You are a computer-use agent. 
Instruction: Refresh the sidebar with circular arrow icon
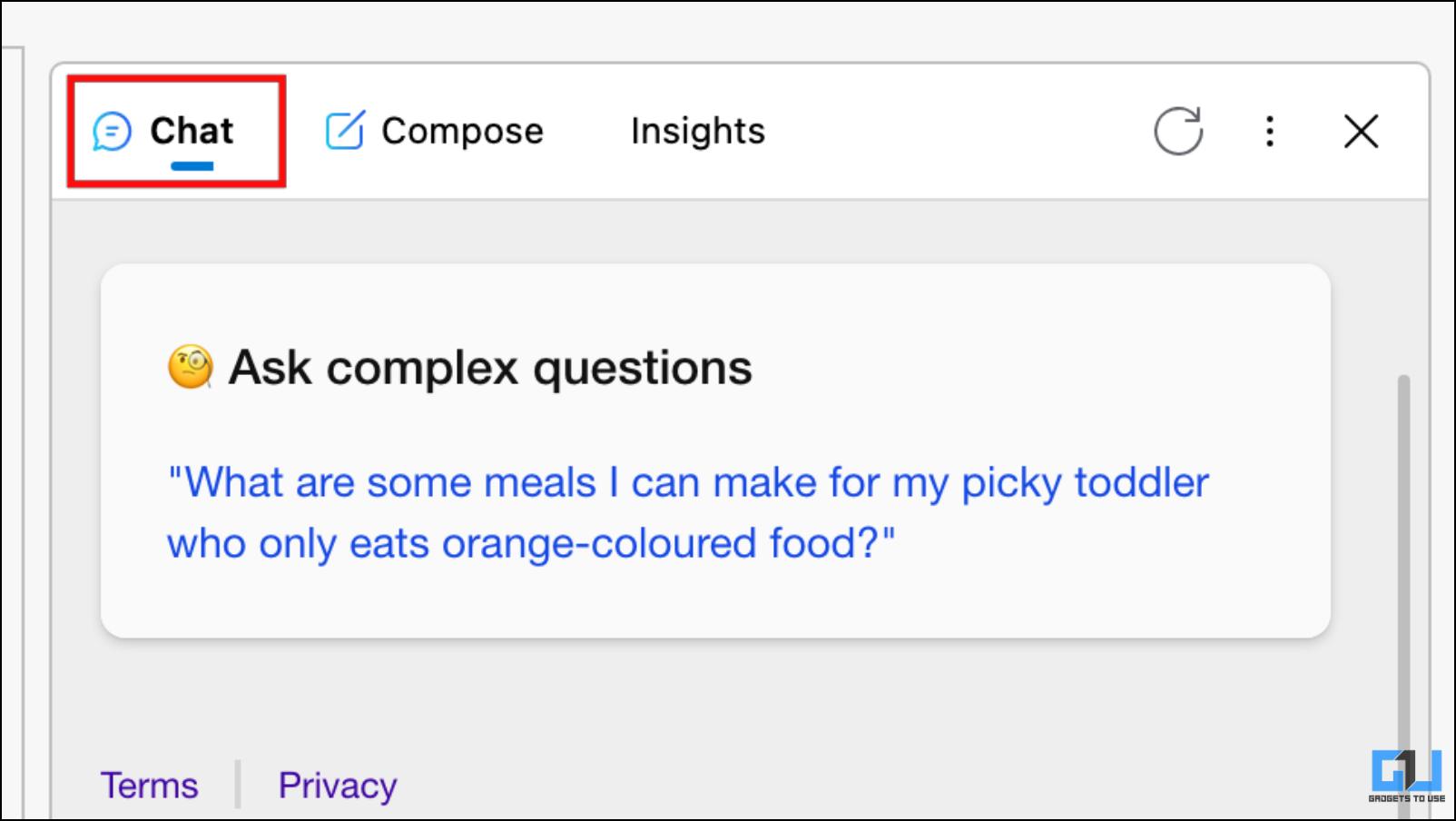point(1178,131)
